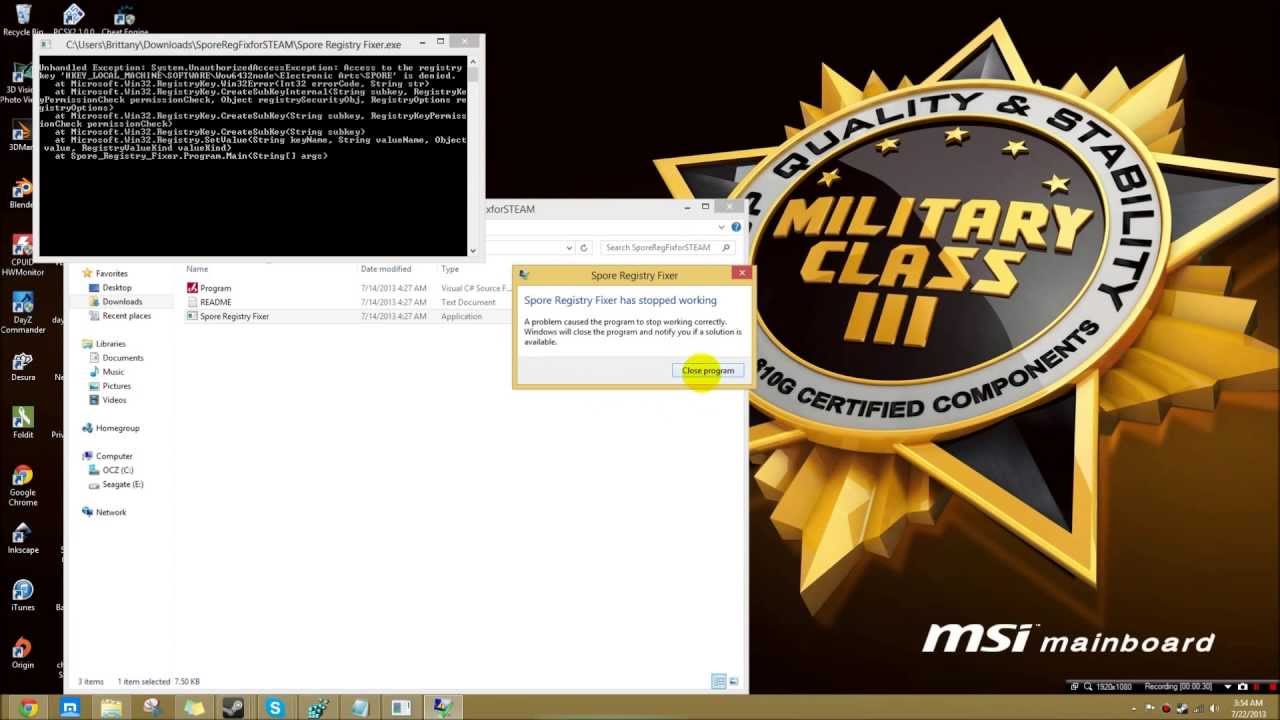Open the Foldit desktop icon
The image size is (1280, 720).
pyautogui.click(x=22, y=422)
